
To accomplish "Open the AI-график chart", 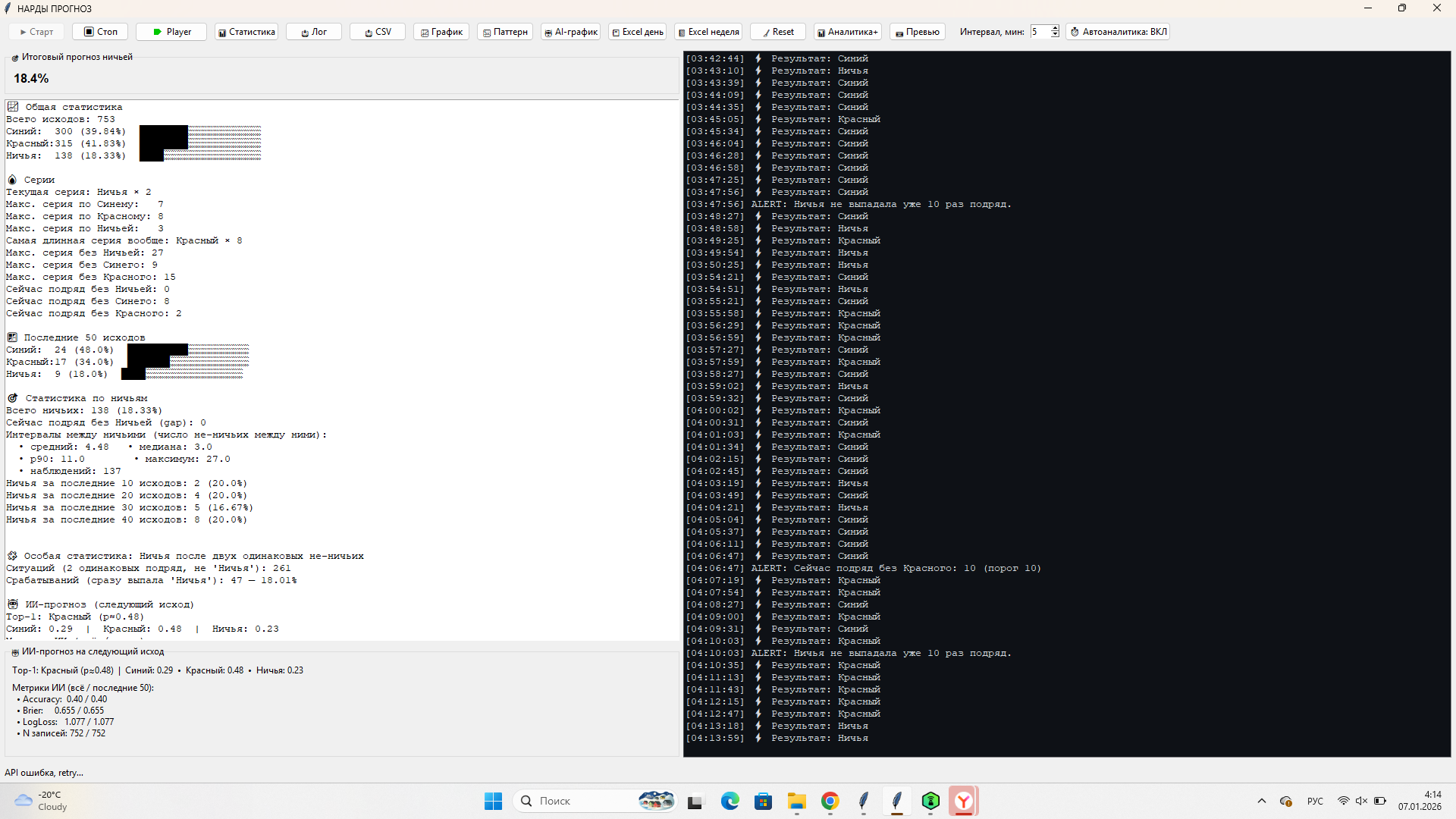I will (x=570, y=32).
